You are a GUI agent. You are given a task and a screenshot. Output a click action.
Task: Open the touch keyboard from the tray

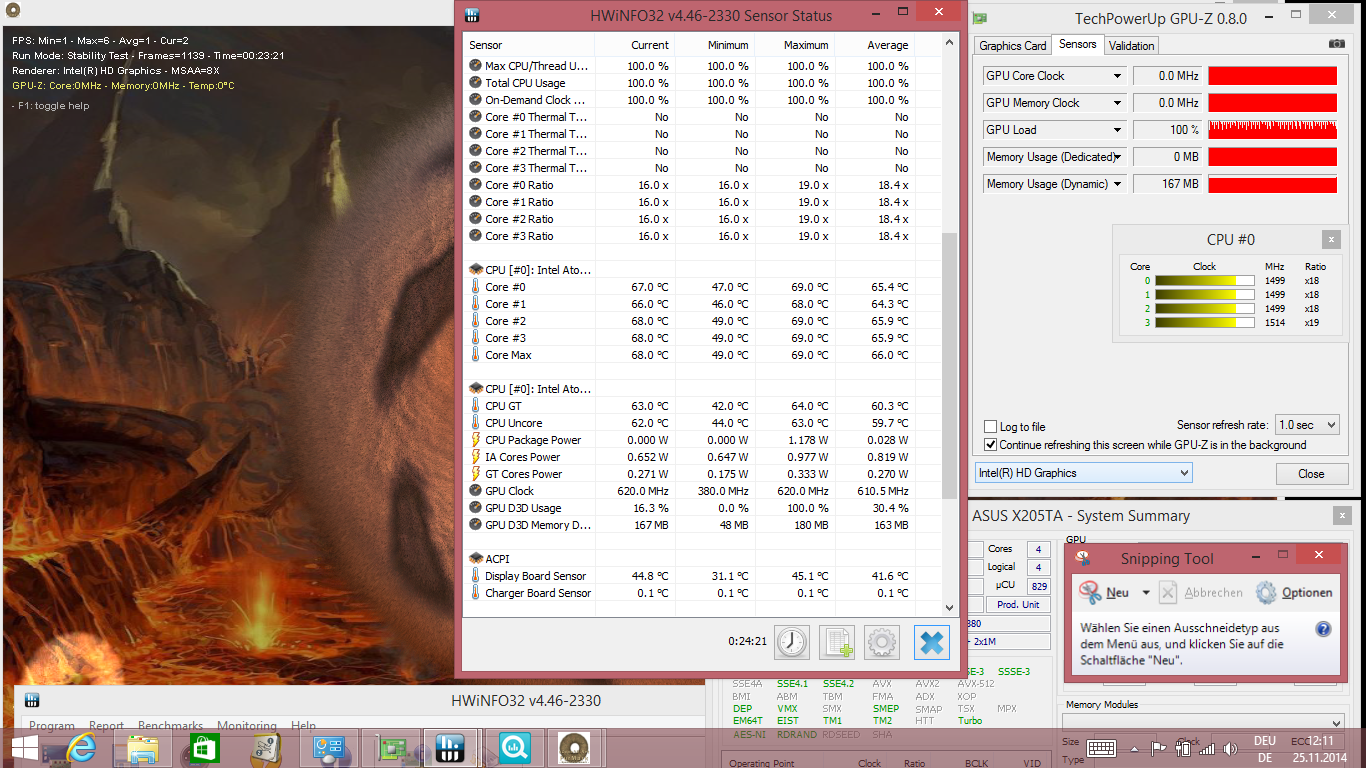click(1101, 748)
